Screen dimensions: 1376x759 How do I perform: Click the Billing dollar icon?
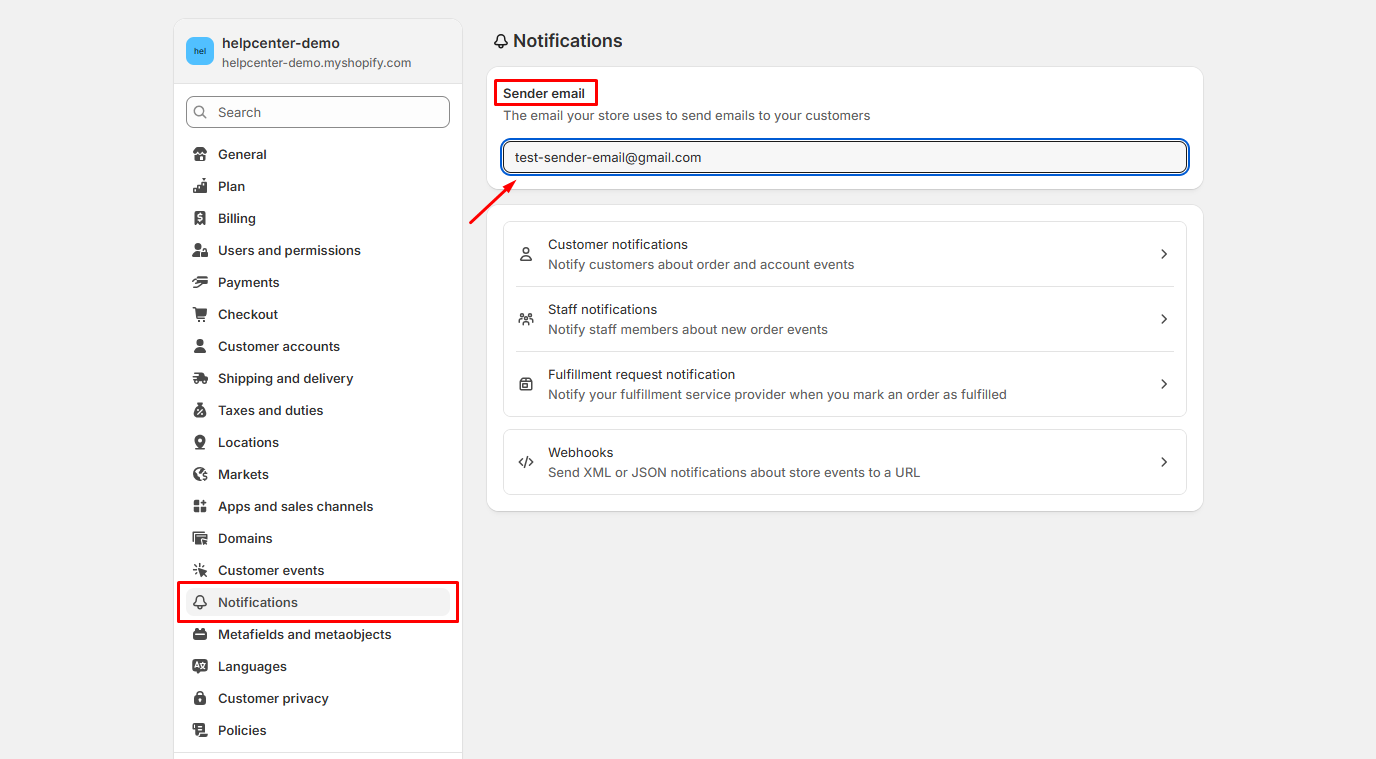click(200, 219)
